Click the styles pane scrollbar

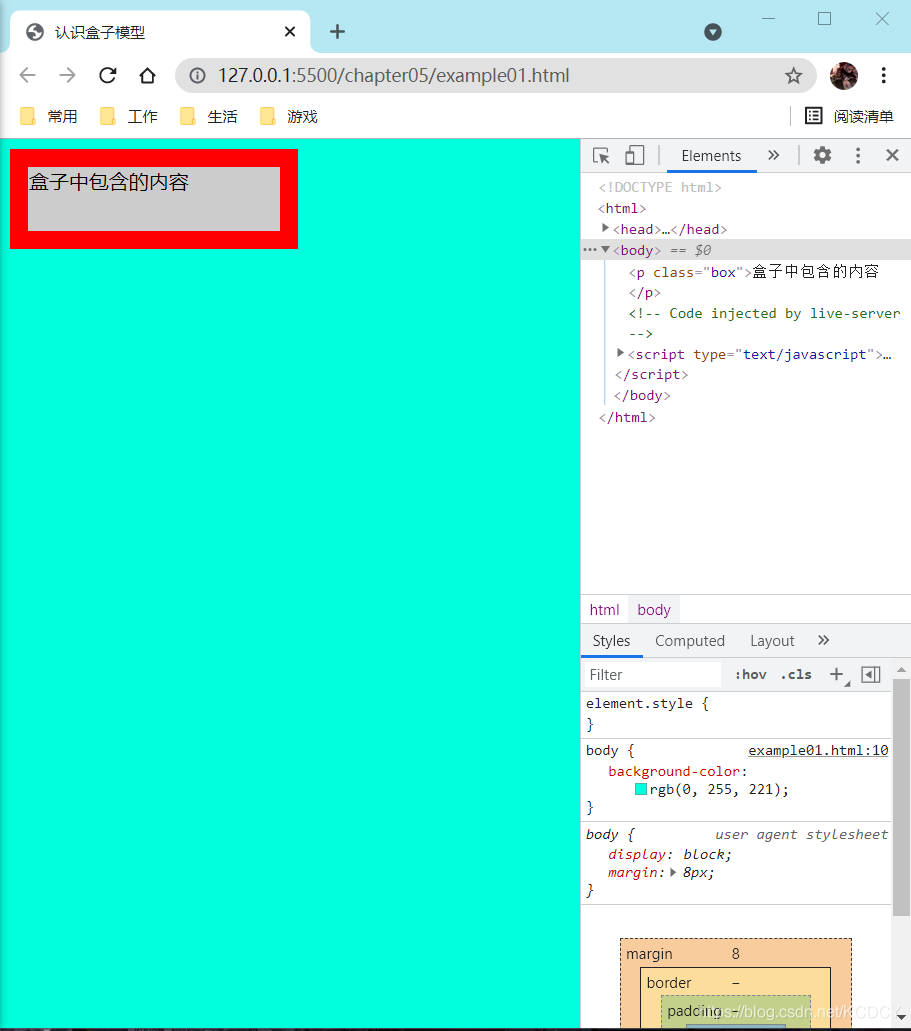click(901, 796)
